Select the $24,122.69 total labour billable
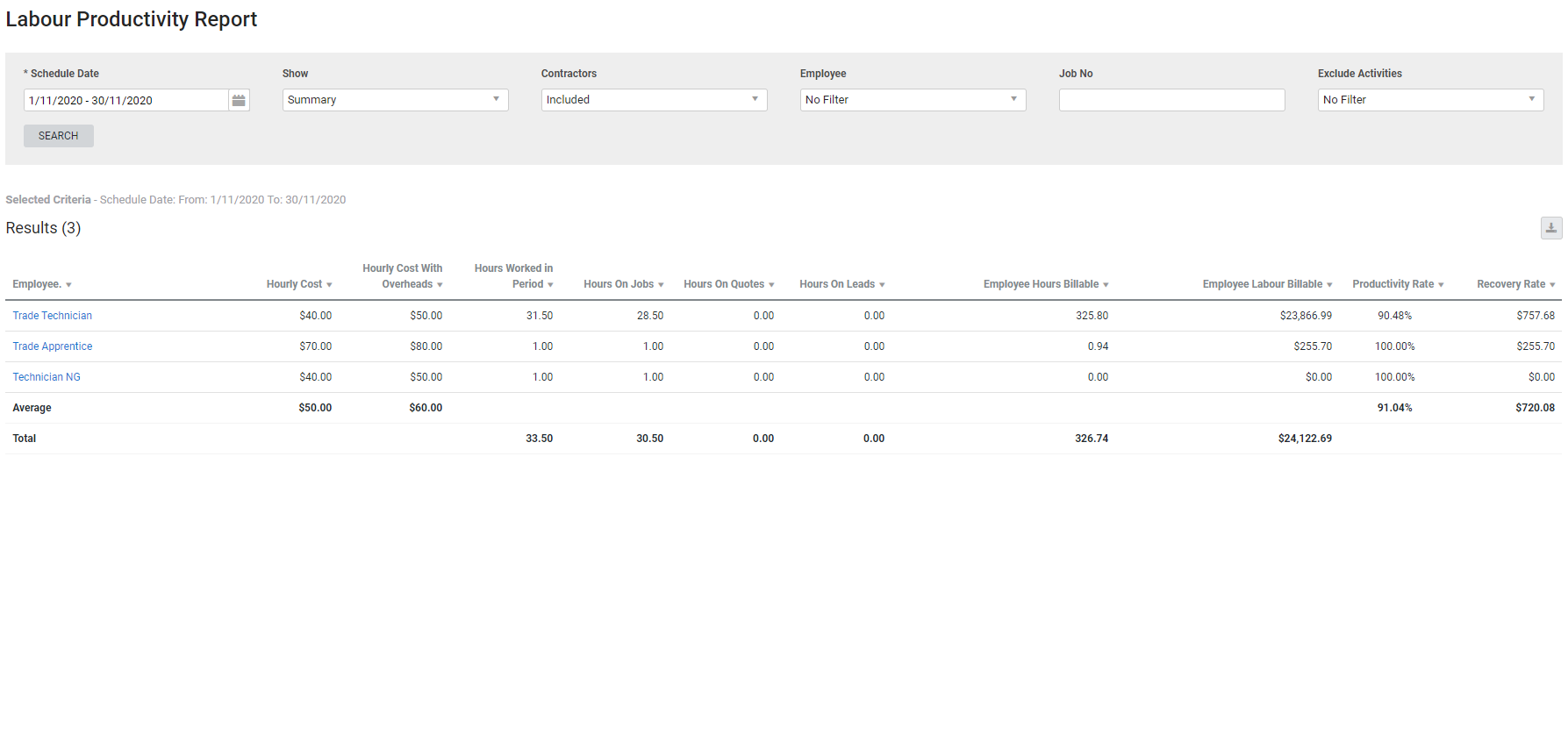 tap(1306, 439)
